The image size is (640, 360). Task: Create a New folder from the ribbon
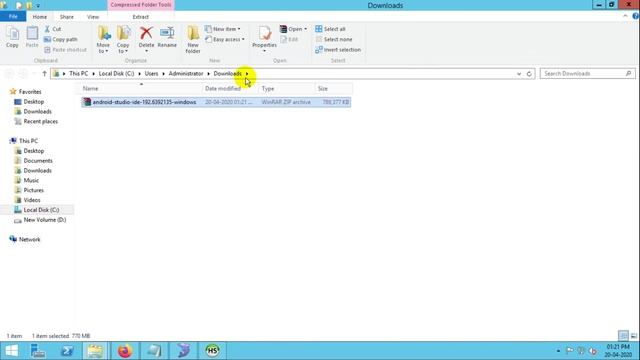tap(193, 40)
